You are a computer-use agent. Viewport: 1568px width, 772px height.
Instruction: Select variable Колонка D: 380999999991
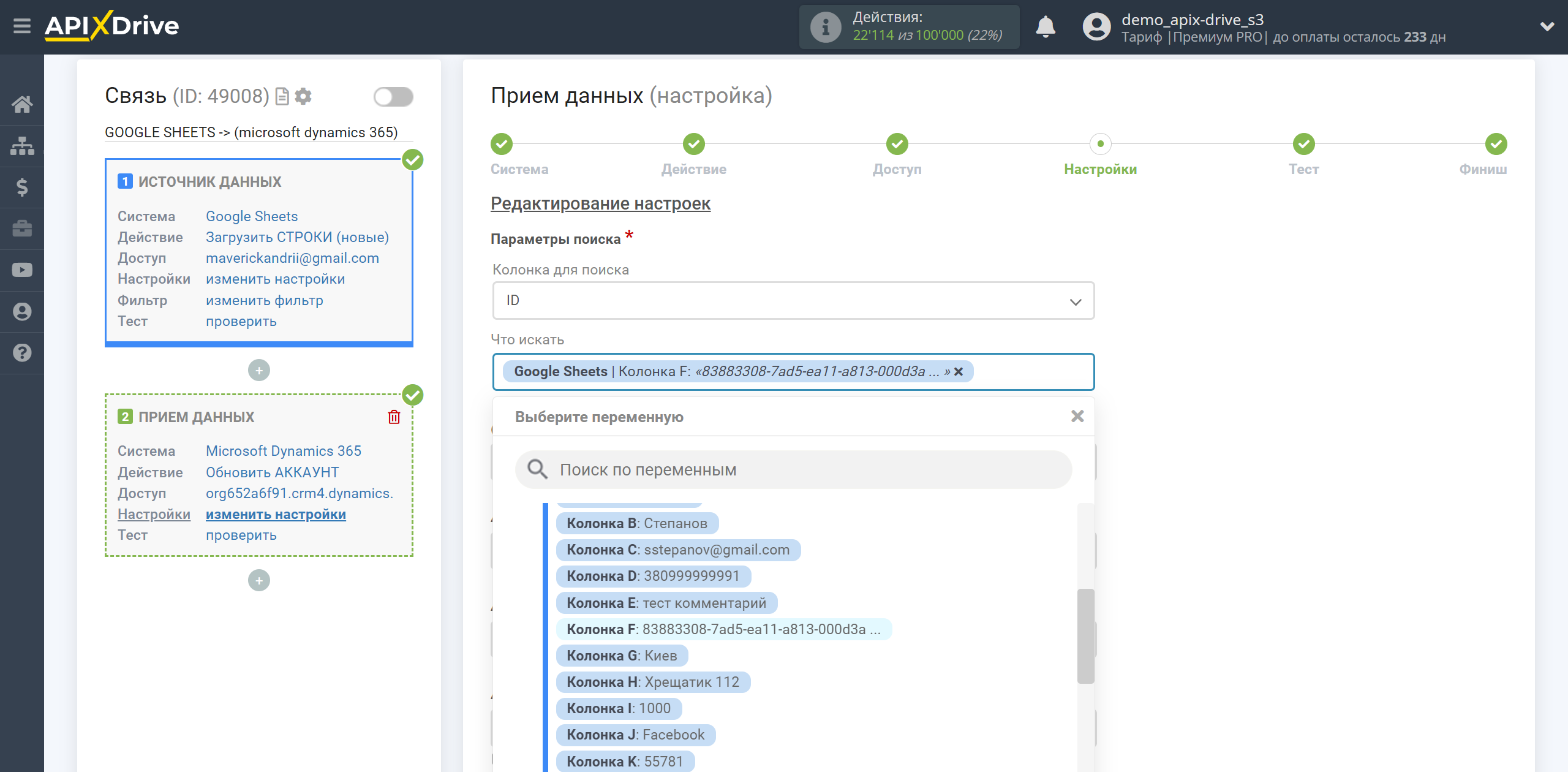[x=653, y=576]
